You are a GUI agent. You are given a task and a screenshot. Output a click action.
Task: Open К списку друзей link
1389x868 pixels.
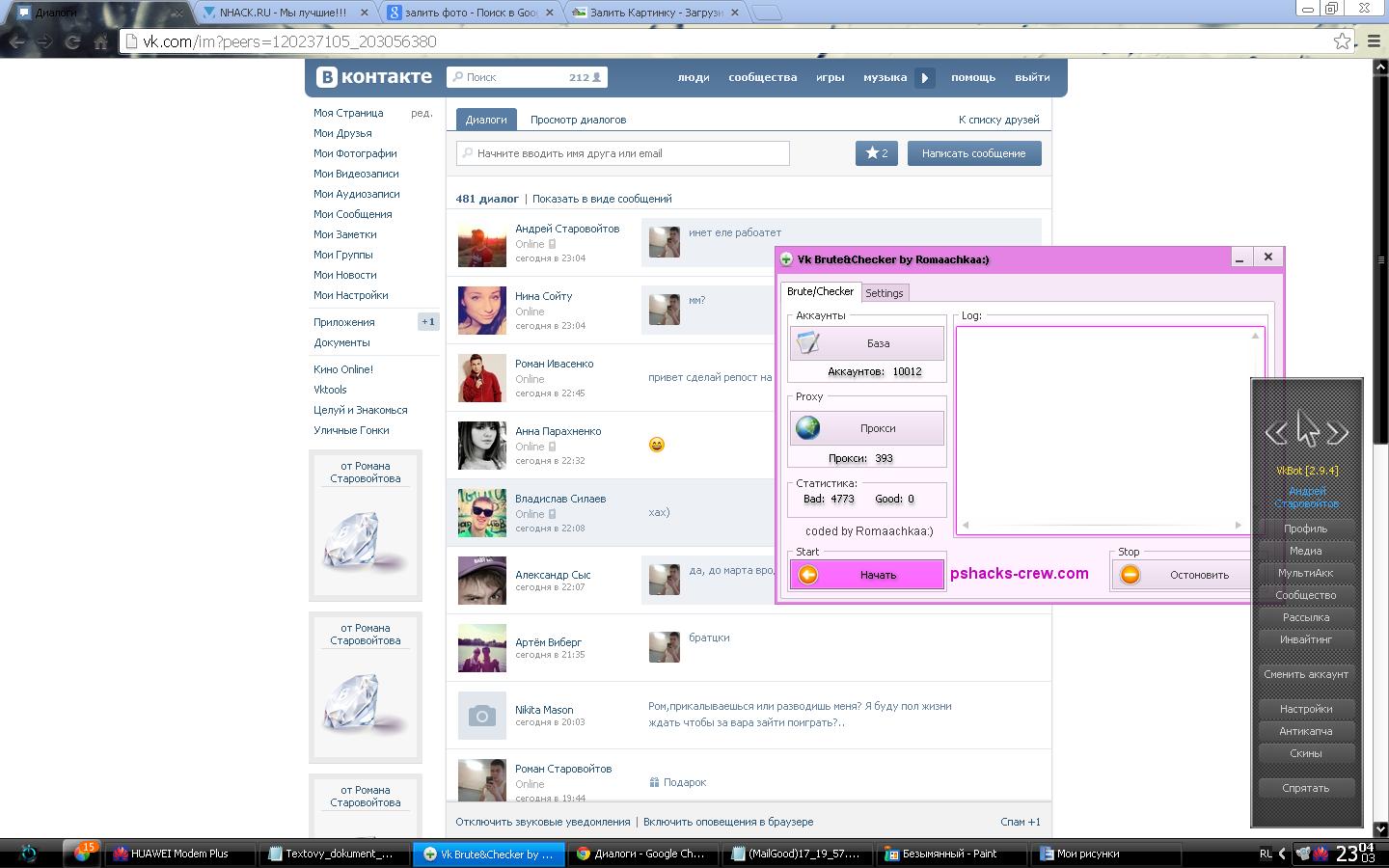click(998, 120)
